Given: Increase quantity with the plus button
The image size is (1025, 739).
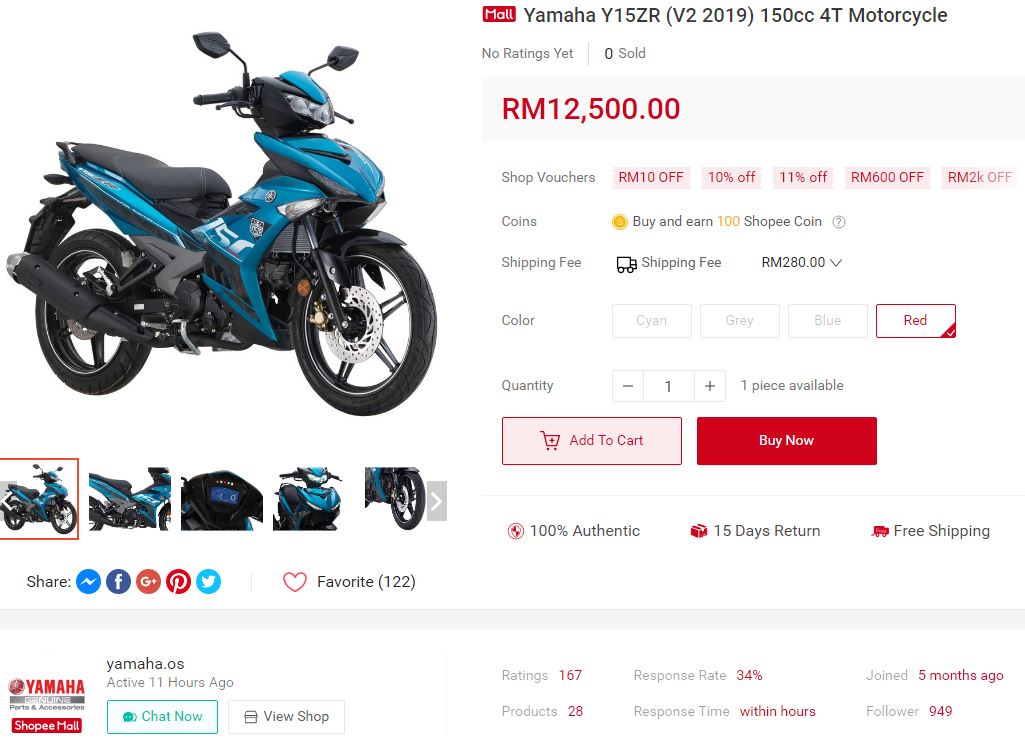Looking at the screenshot, I should point(710,386).
